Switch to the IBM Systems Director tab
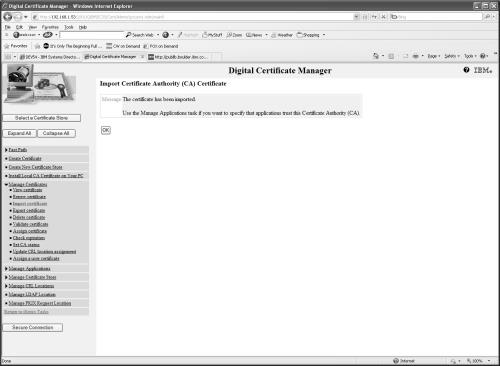The image size is (500, 366). tap(49, 57)
